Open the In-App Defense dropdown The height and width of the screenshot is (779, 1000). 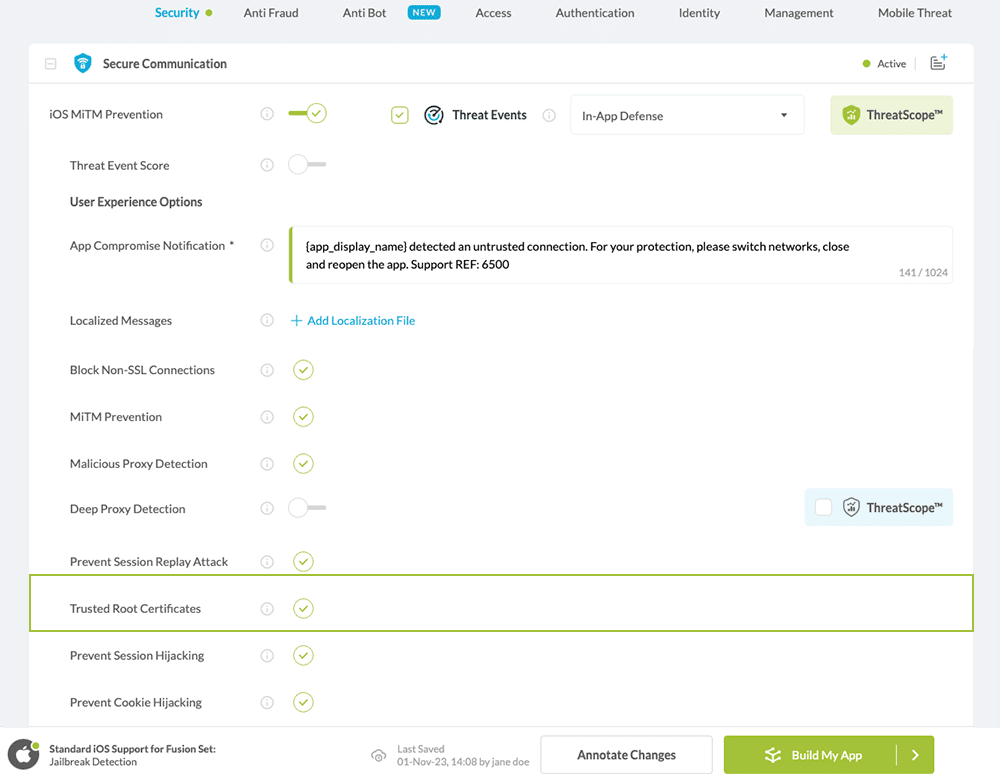pos(686,115)
